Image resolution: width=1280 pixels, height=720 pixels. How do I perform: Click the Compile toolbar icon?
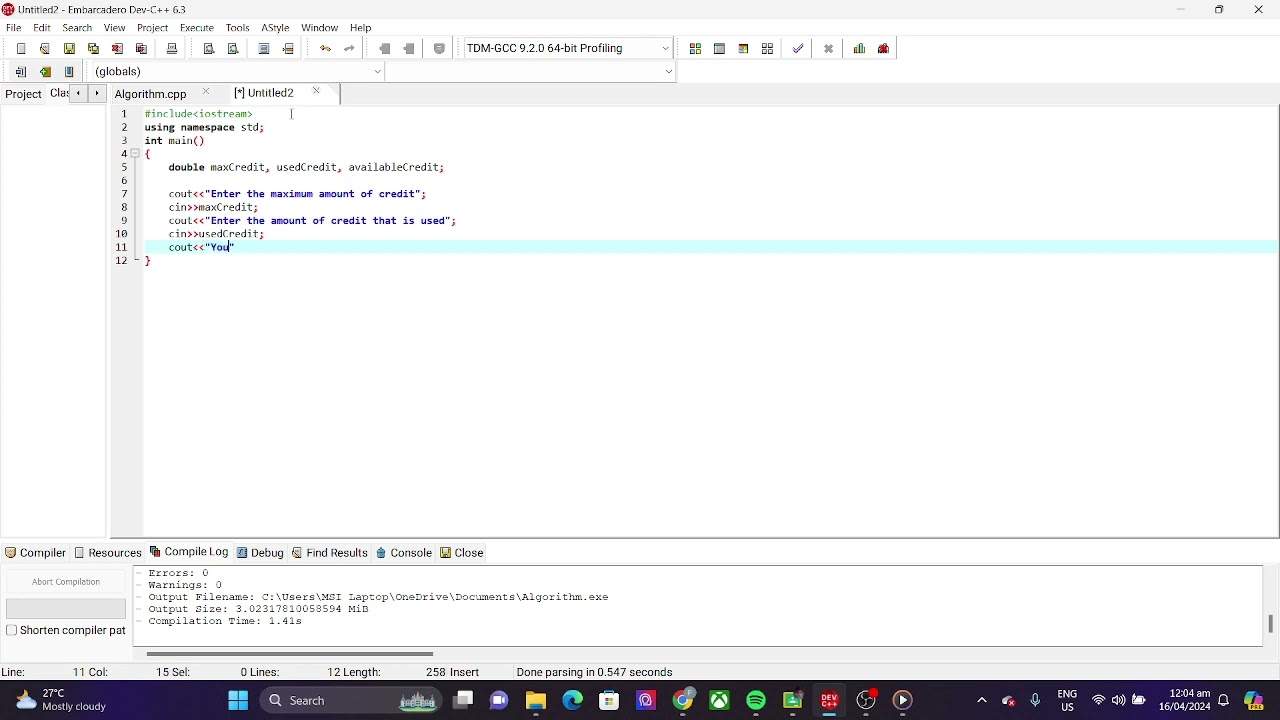[695, 48]
